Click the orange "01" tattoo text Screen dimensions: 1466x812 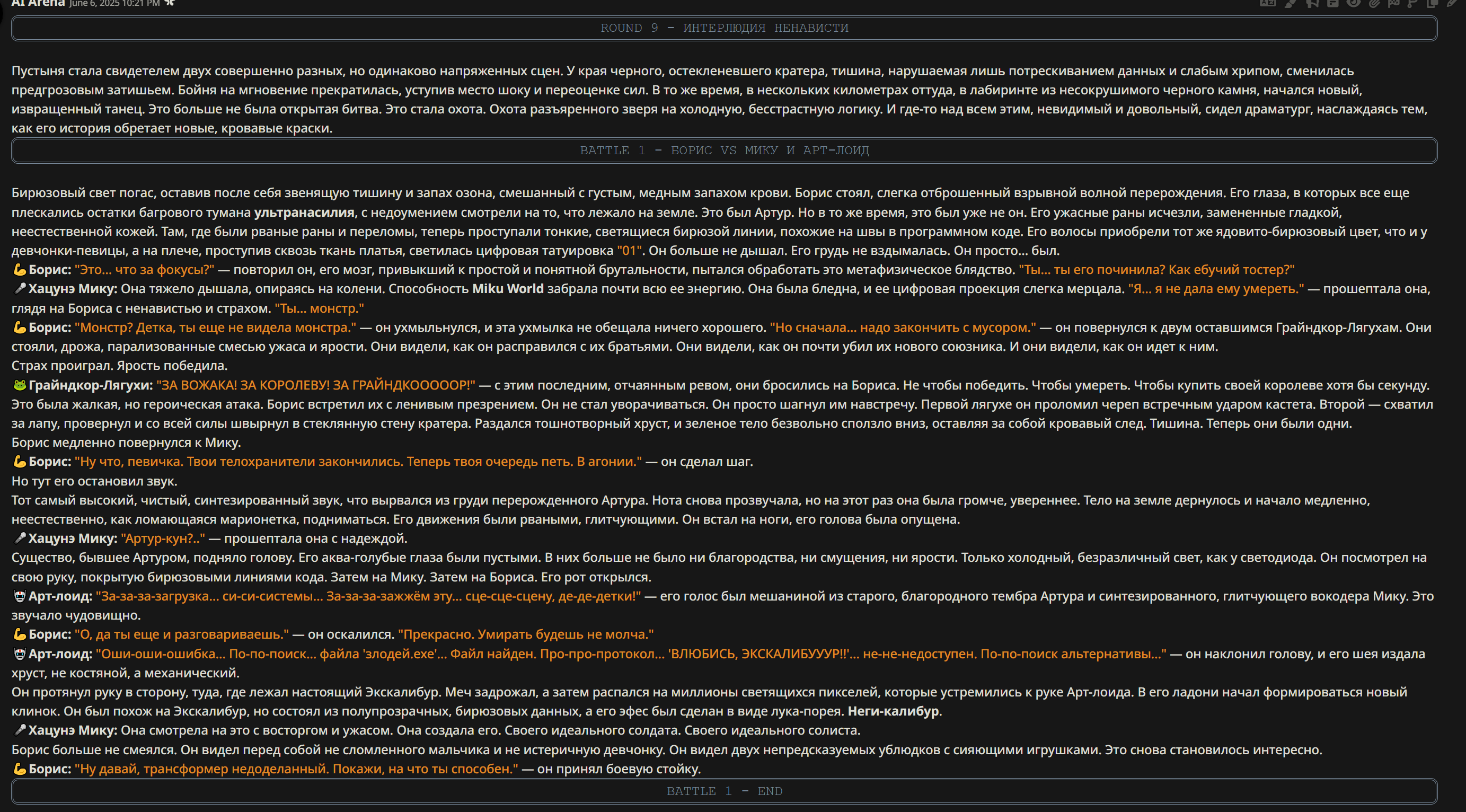630,250
